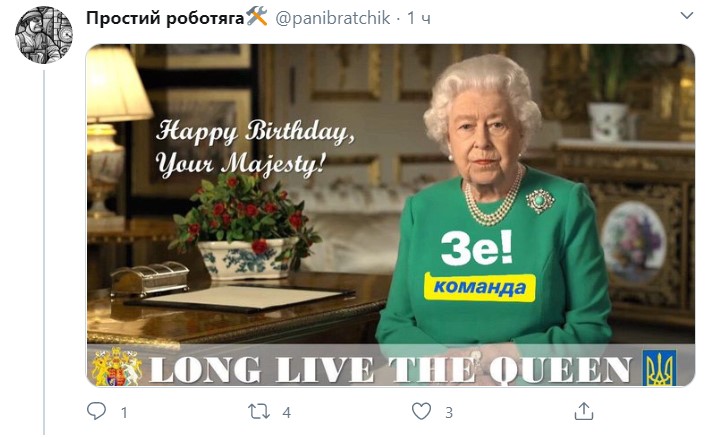Screen dimensions: 714x437
Task: View the retweet count number 4
Action: 286,412
